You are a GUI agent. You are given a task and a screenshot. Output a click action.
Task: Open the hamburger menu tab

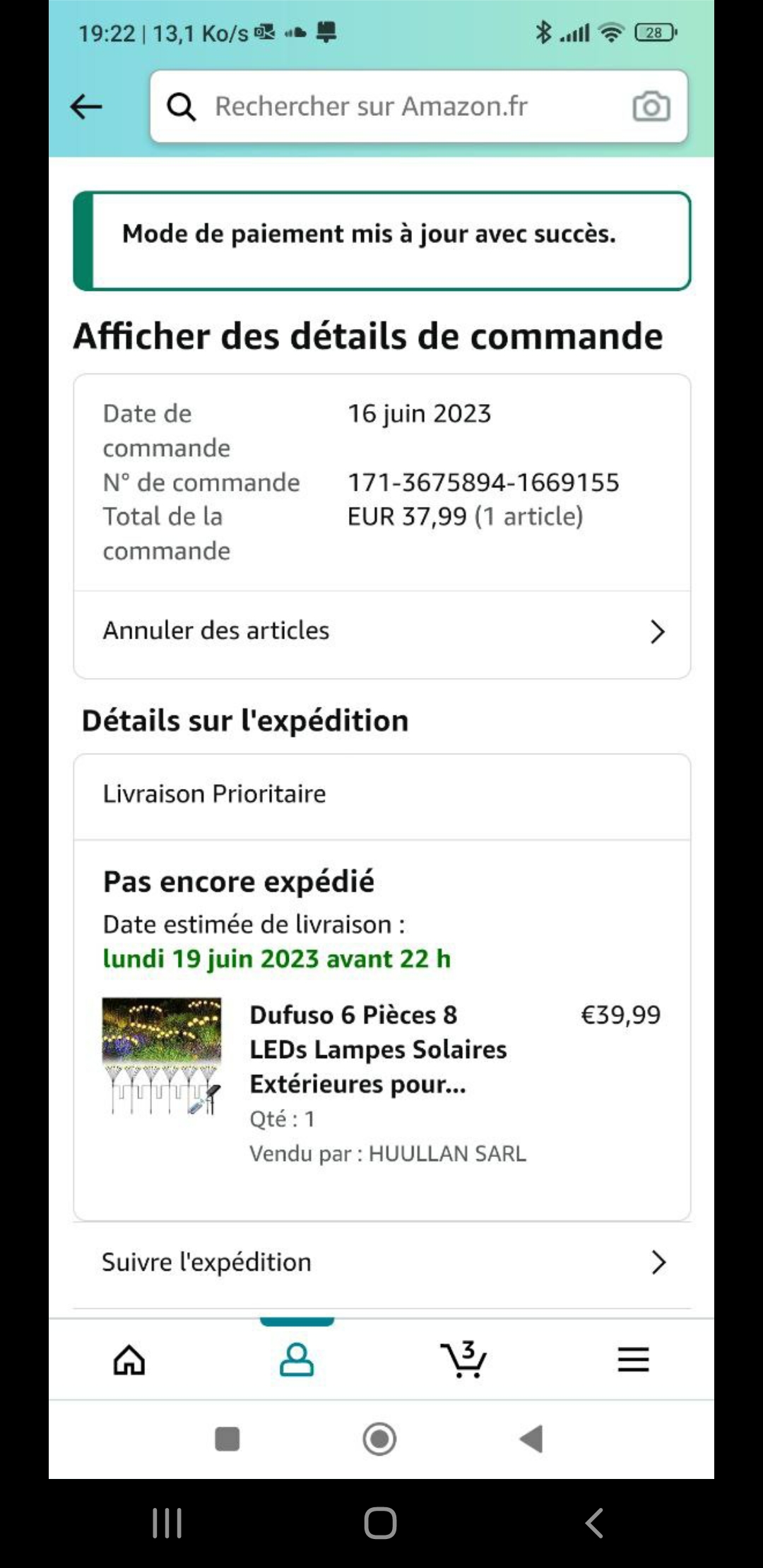[x=633, y=1360]
